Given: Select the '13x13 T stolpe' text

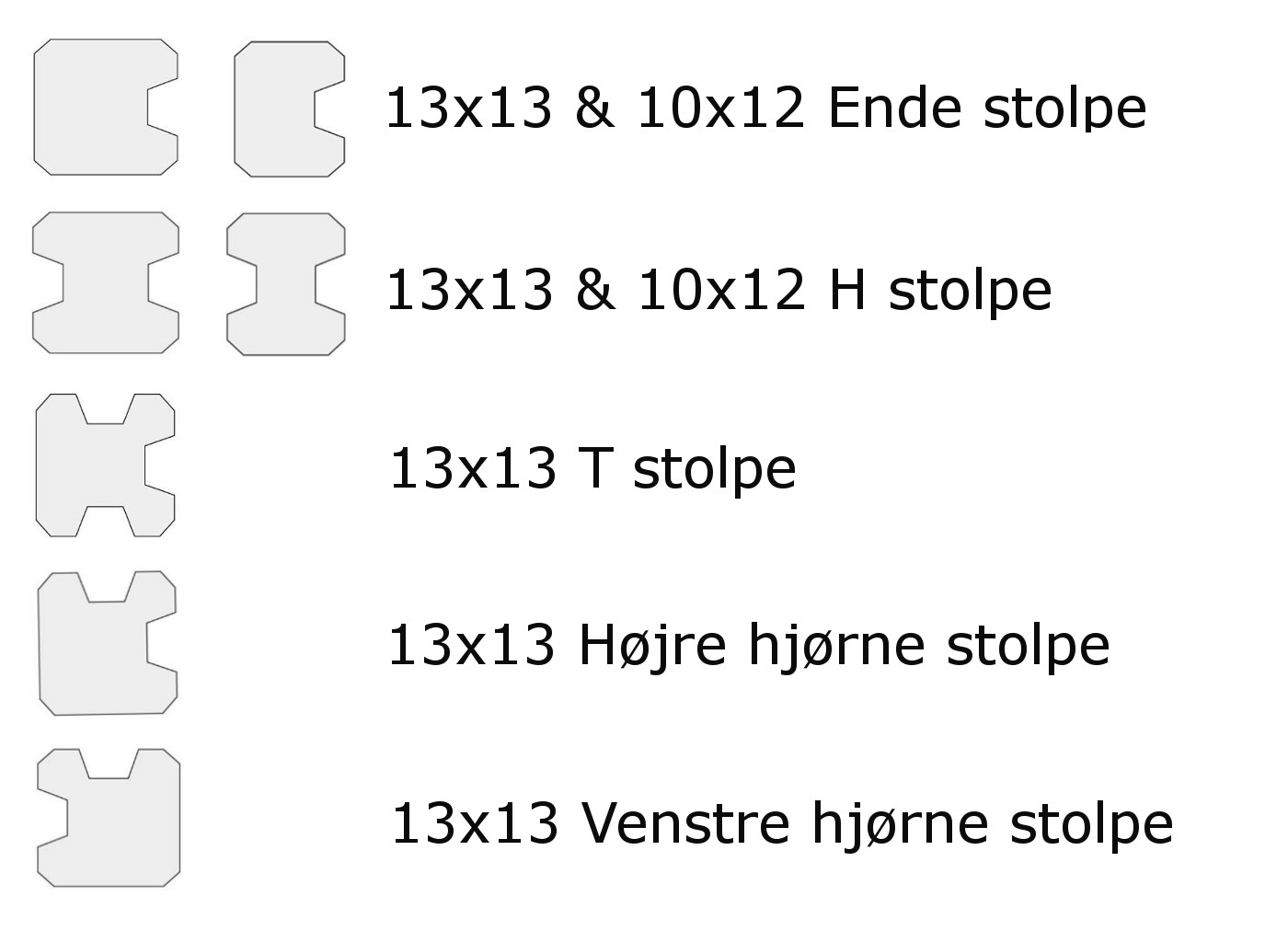Looking at the screenshot, I should [x=592, y=467].
